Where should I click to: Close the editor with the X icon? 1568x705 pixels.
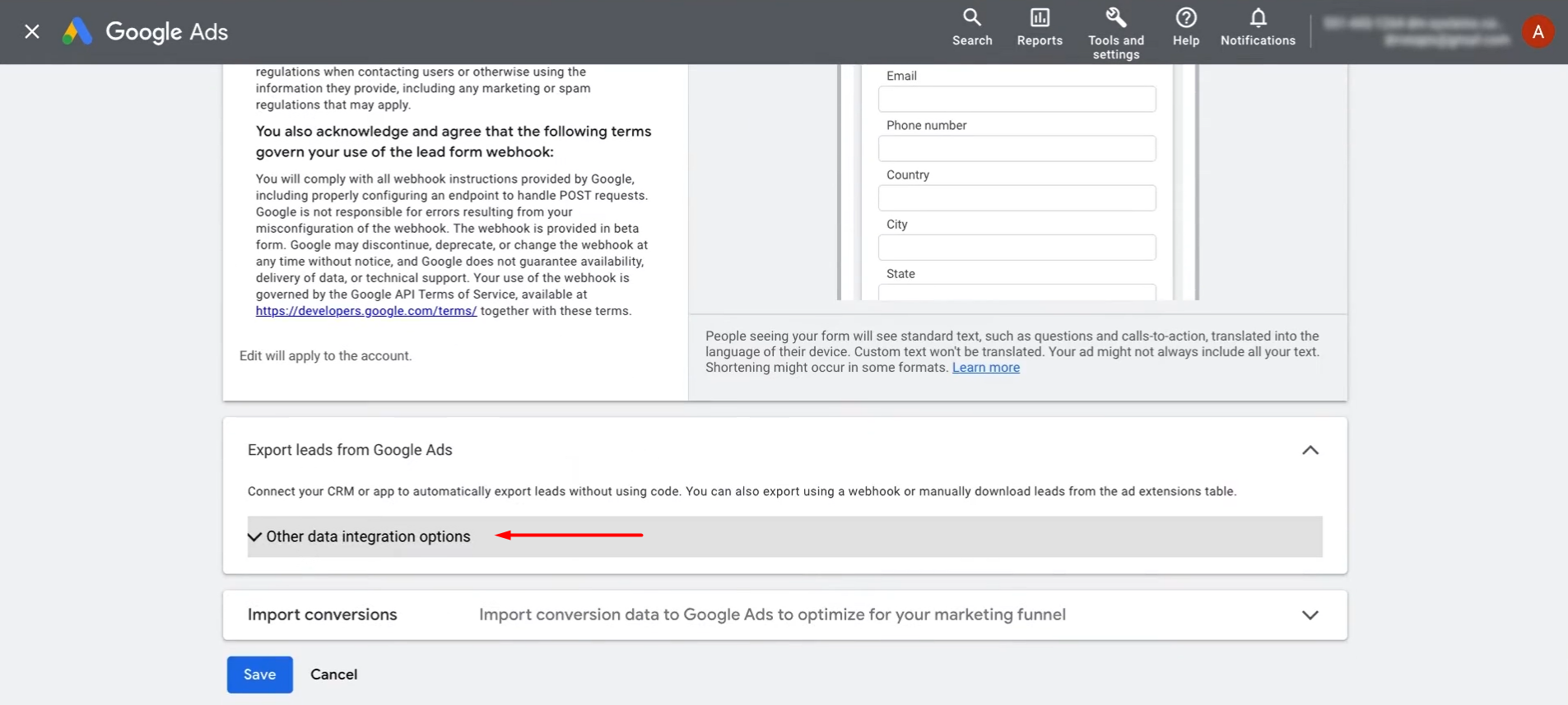point(32,31)
